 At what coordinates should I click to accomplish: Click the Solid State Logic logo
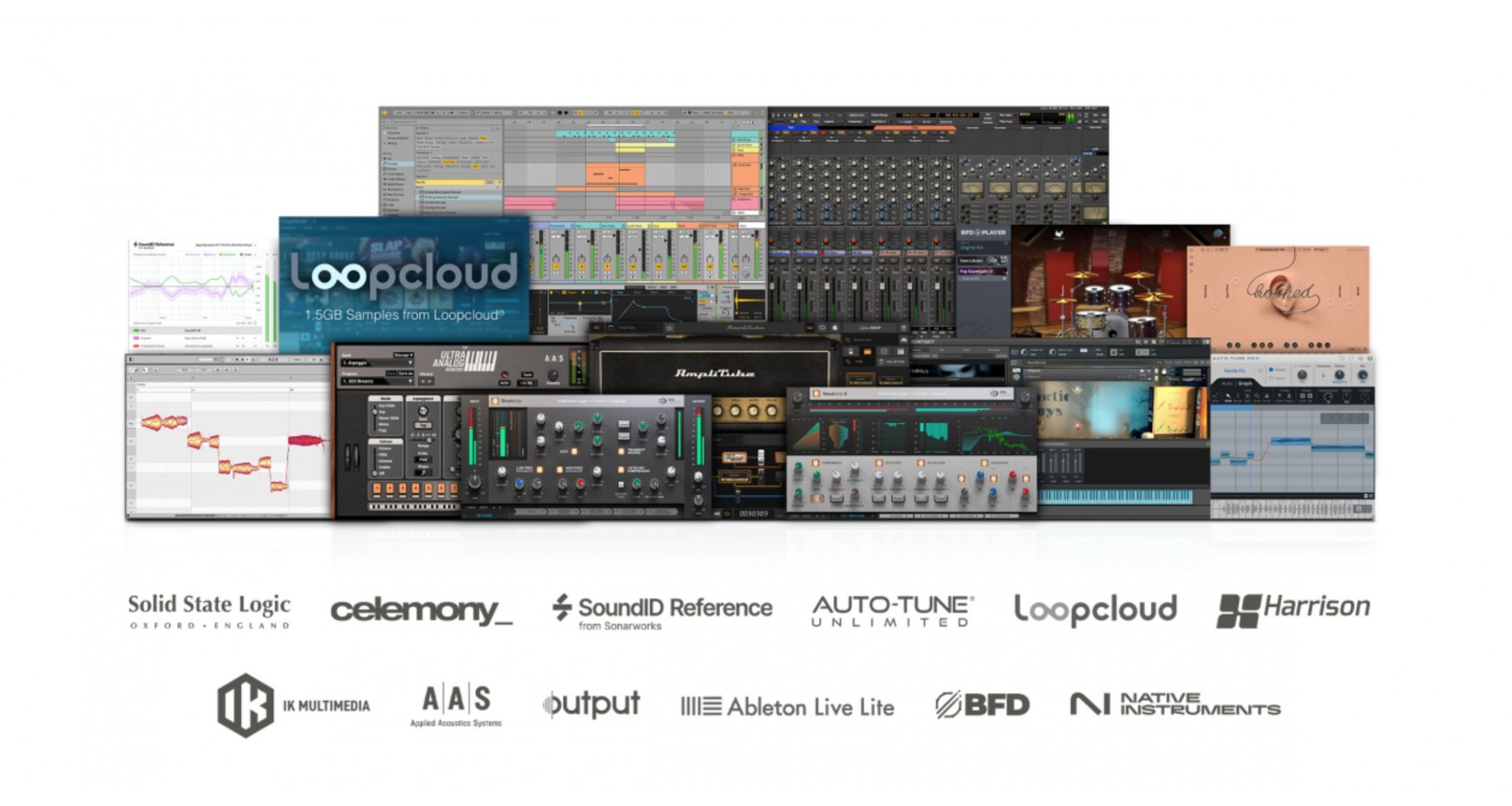tap(209, 611)
